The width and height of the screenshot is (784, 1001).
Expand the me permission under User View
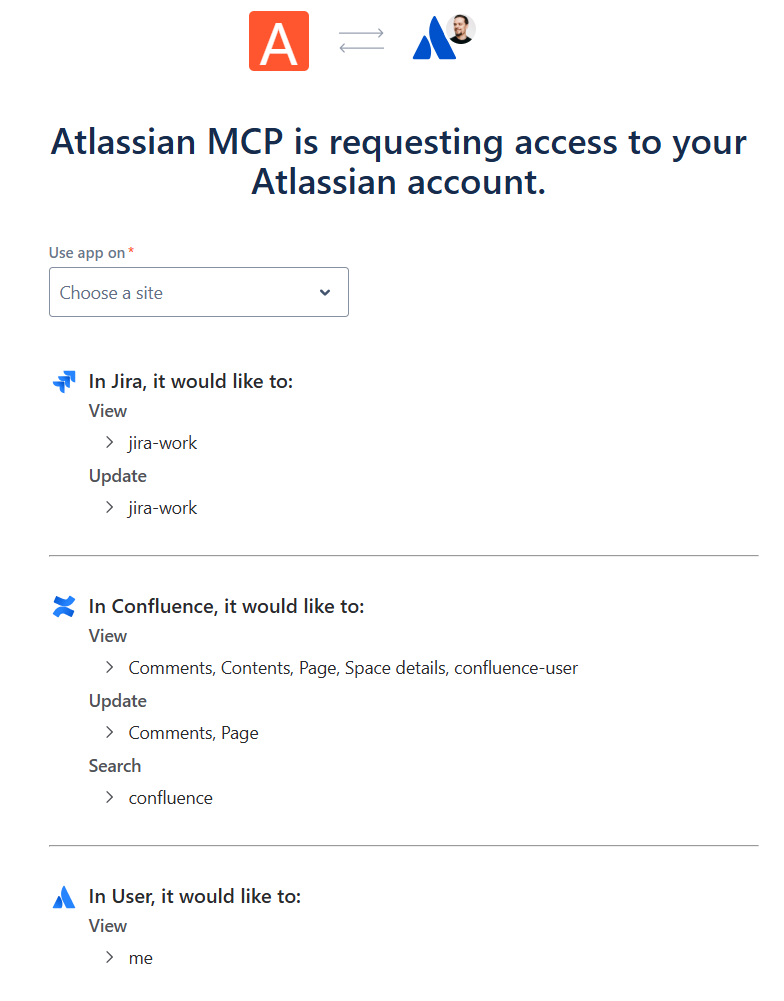click(110, 958)
